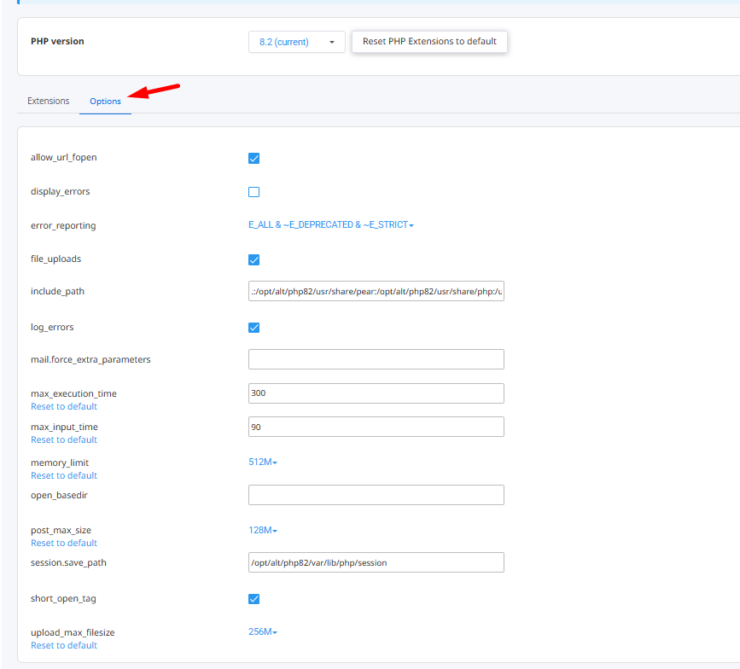This screenshot has width=740, height=669.
Task: Reset upload_max_filesize to default
Action: (x=64, y=645)
